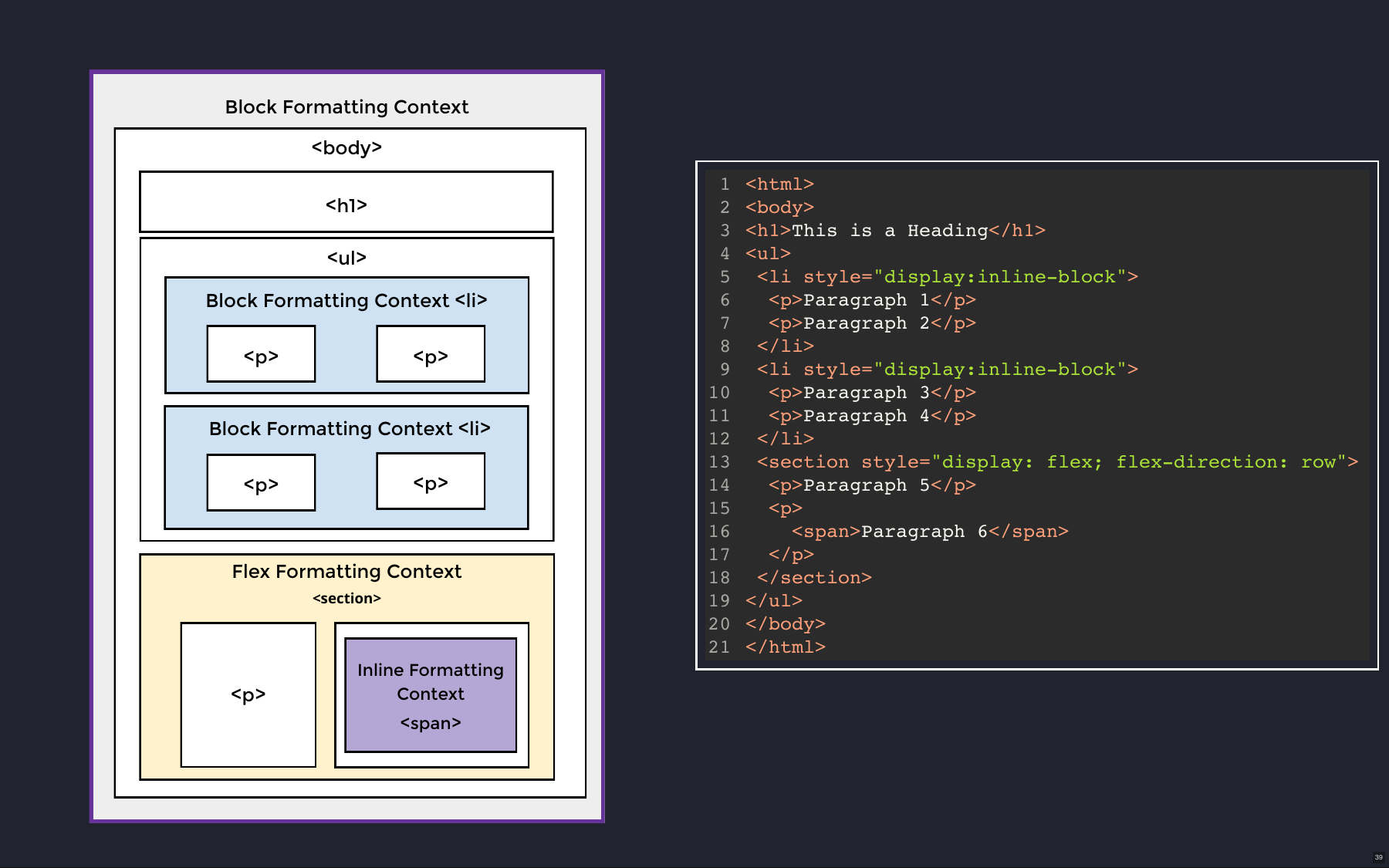Click the tall <p> box in flex section
The image size is (1389, 868).
point(248,694)
